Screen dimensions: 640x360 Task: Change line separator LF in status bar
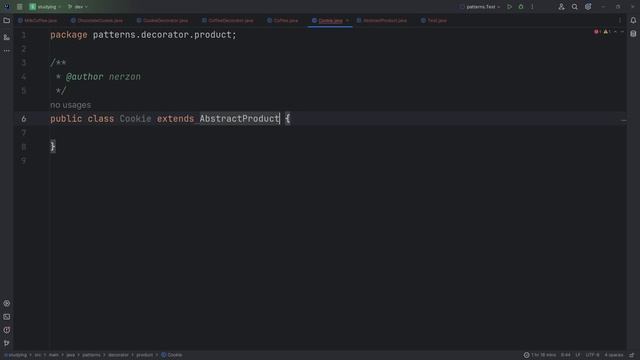[578, 355]
